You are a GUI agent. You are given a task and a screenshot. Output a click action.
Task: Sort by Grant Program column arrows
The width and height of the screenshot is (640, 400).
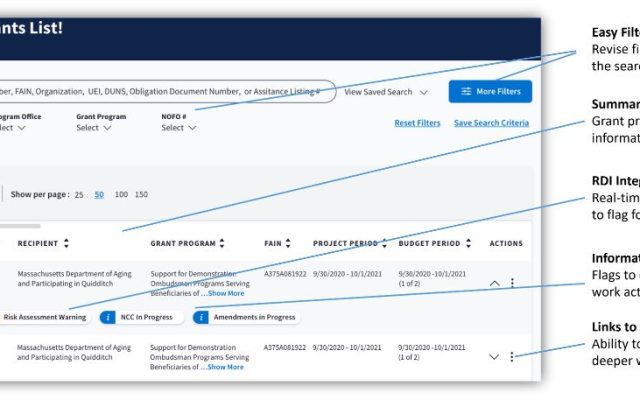pyautogui.click(x=222, y=243)
